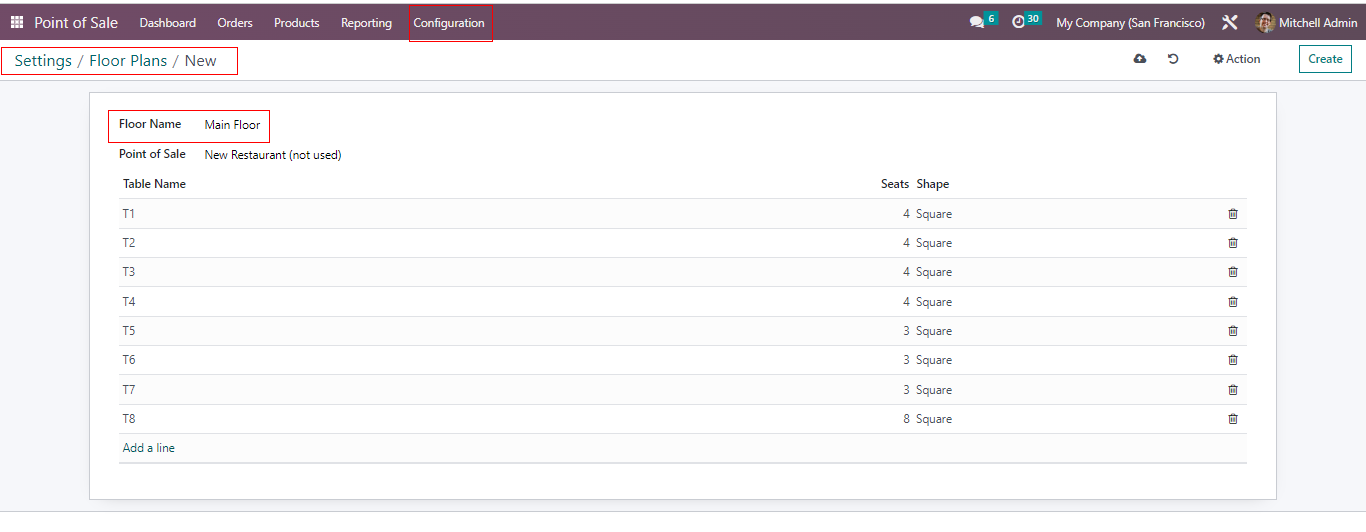Expand the Mitchell Admin user menu
The width and height of the screenshot is (1366, 532).
point(1306,22)
